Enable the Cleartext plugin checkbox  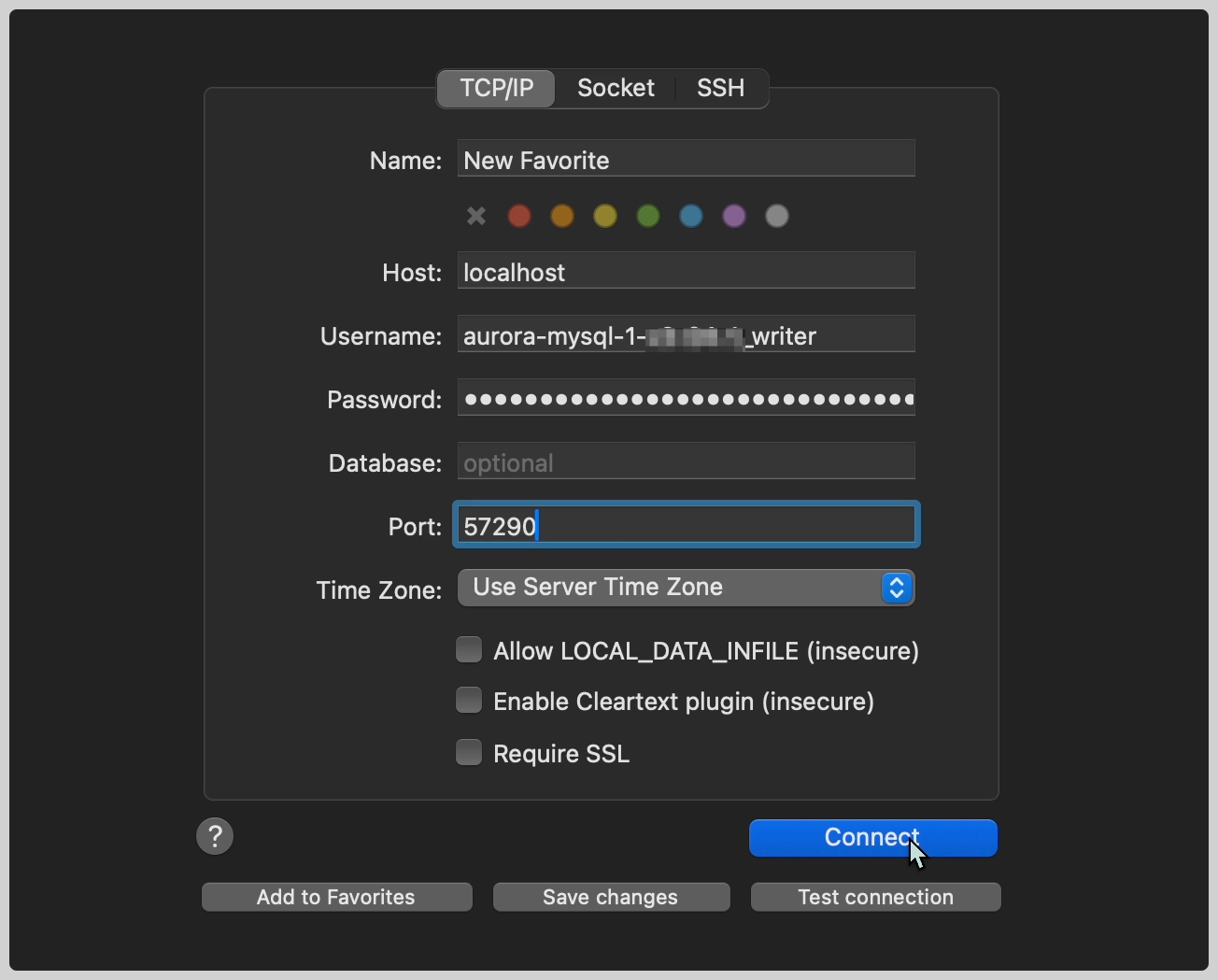pyautogui.click(x=469, y=700)
